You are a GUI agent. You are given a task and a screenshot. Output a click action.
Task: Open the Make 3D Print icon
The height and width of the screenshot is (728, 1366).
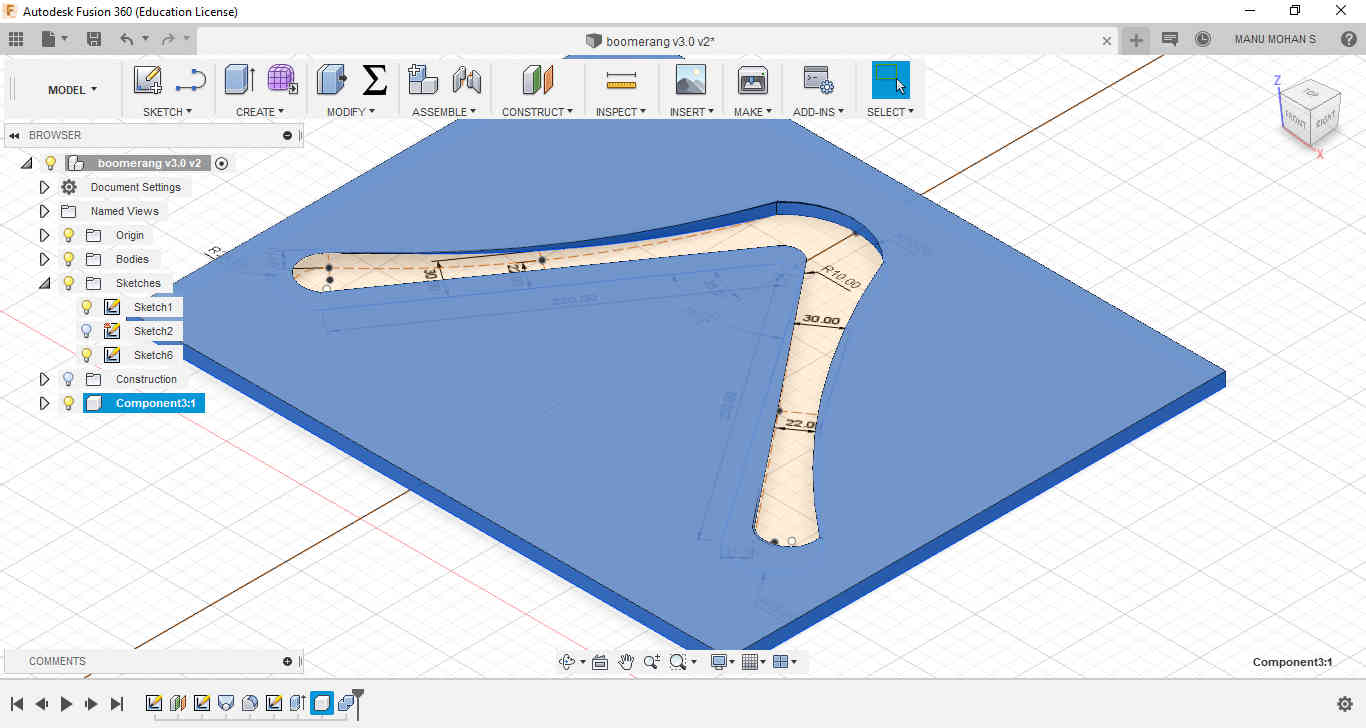point(752,80)
